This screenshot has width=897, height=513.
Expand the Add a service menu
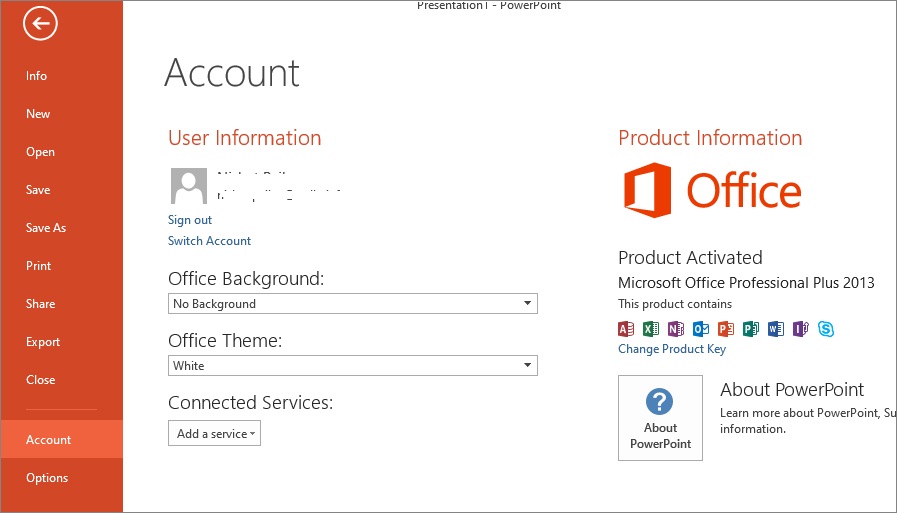click(215, 434)
